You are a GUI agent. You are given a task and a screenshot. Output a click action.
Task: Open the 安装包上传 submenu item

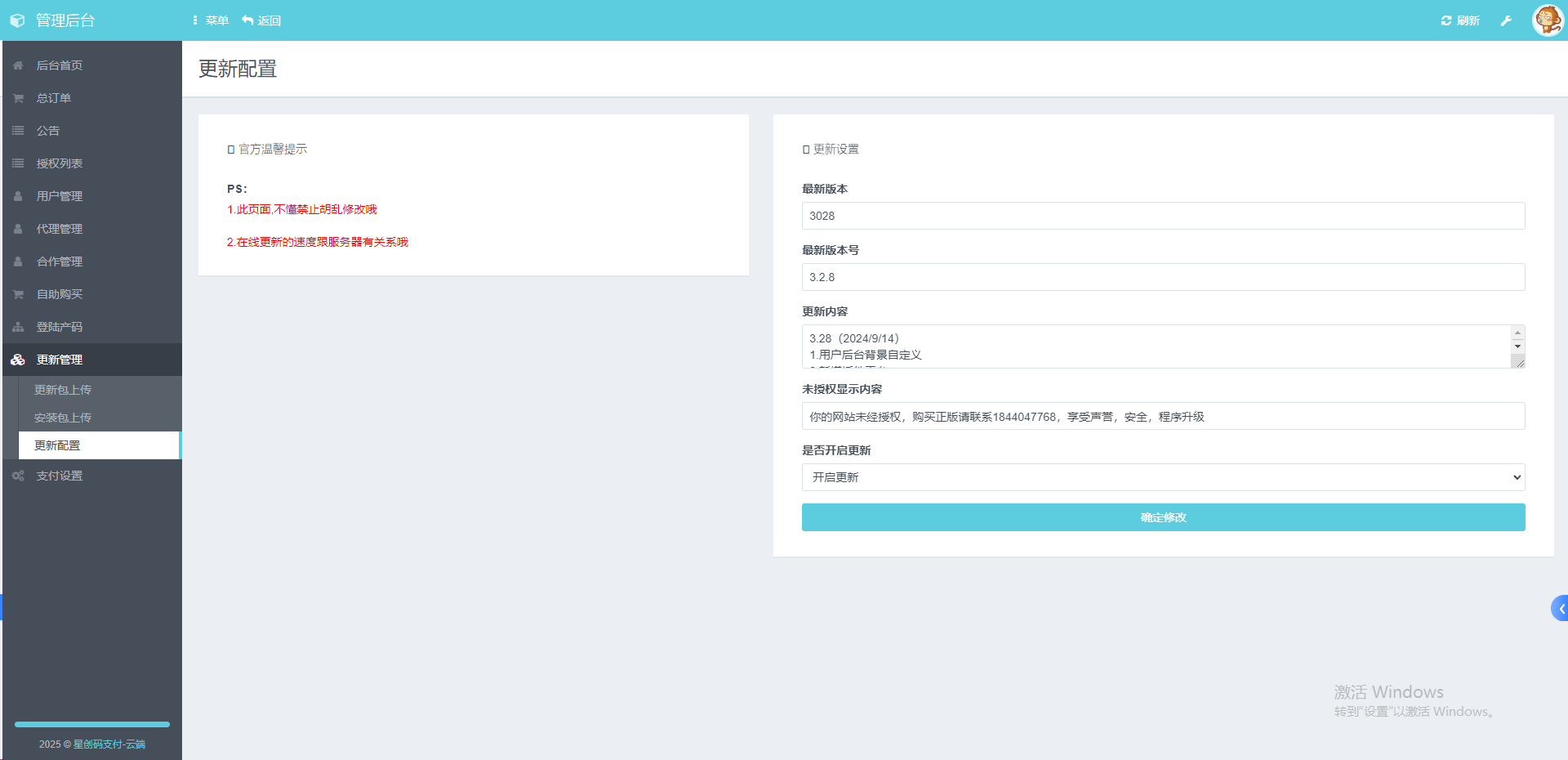63,418
